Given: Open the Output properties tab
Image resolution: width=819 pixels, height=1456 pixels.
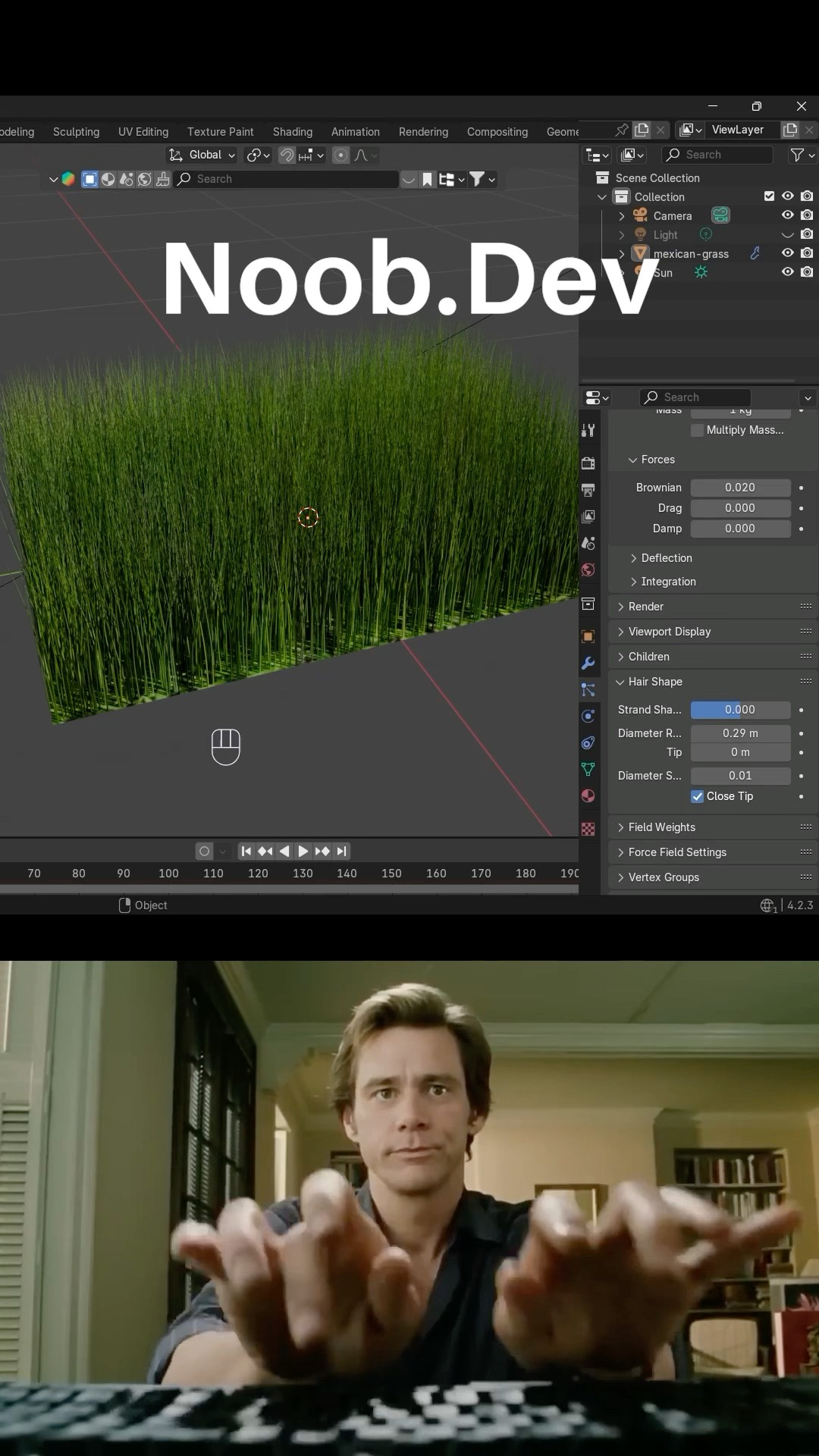Looking at the screenshot, I should [x=588, y=490].
